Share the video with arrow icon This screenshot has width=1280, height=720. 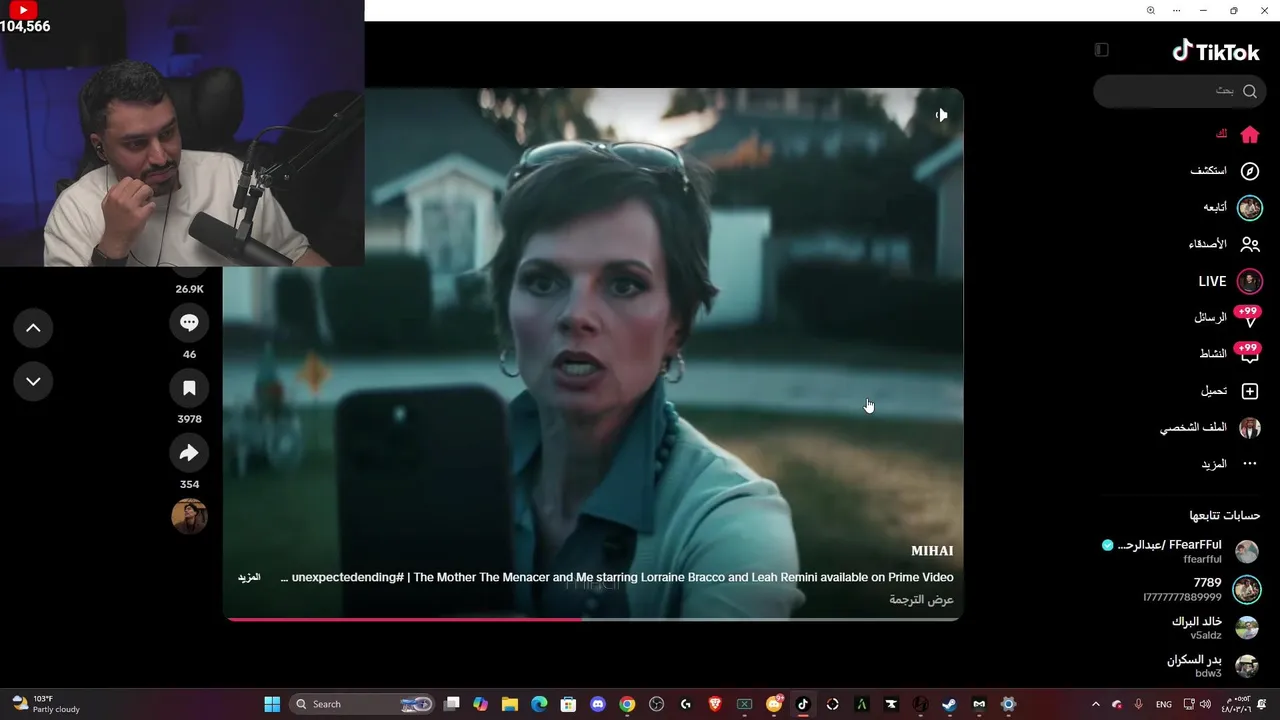(x=189, y=453)
